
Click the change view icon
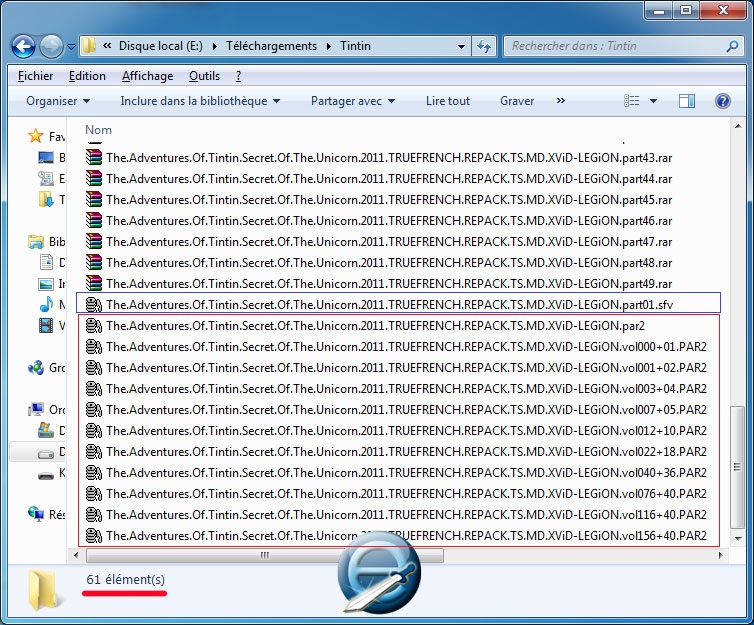pyautogui.click(x=631, y=100)
